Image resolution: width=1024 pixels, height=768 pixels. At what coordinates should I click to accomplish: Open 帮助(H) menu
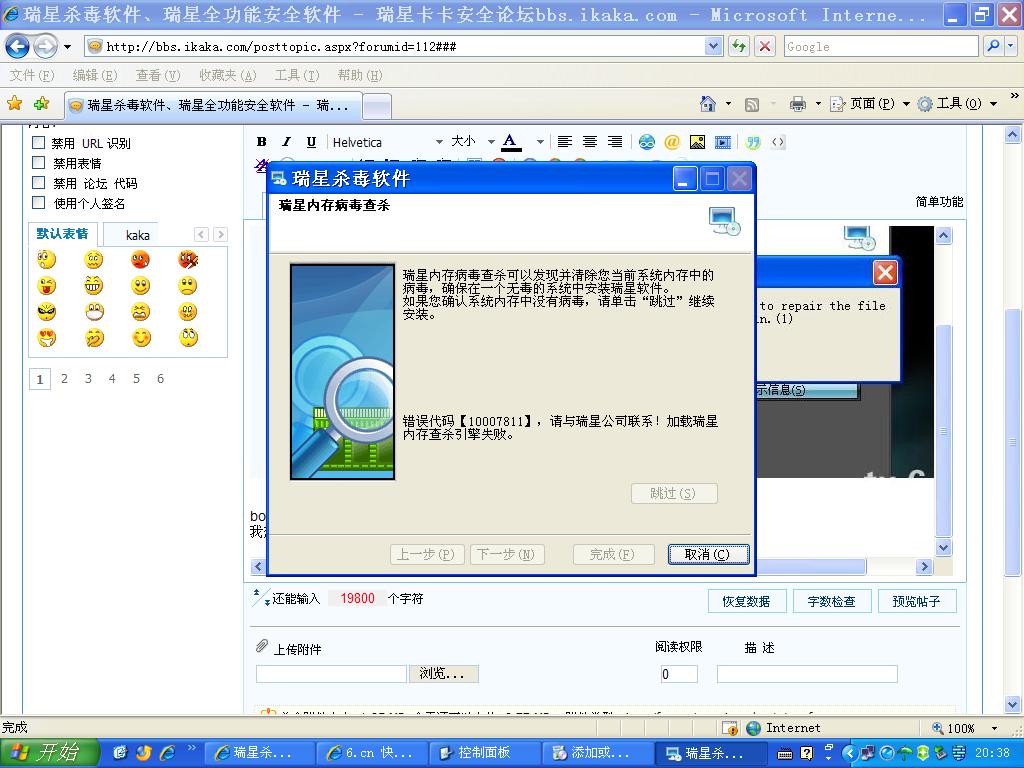point(359,76)
